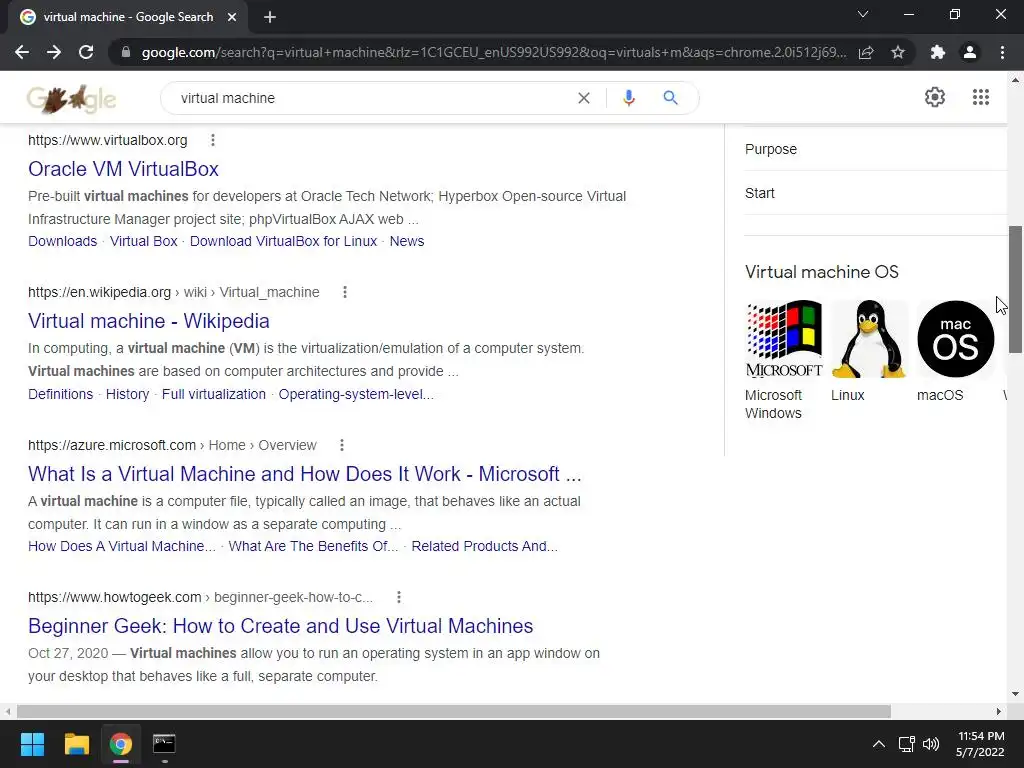This screenshot has width=1024, height=768.
Task: Open the Virtual machine - Wikipedia result
Action: pos(149,321)
